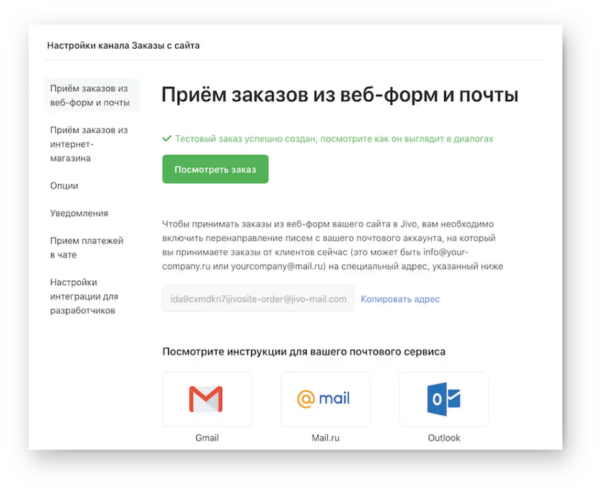Click 'Посмотрите инструкции для вашего почтового сервиса' heading
Screen dimensions: 600x492
[x=304, y=352]
